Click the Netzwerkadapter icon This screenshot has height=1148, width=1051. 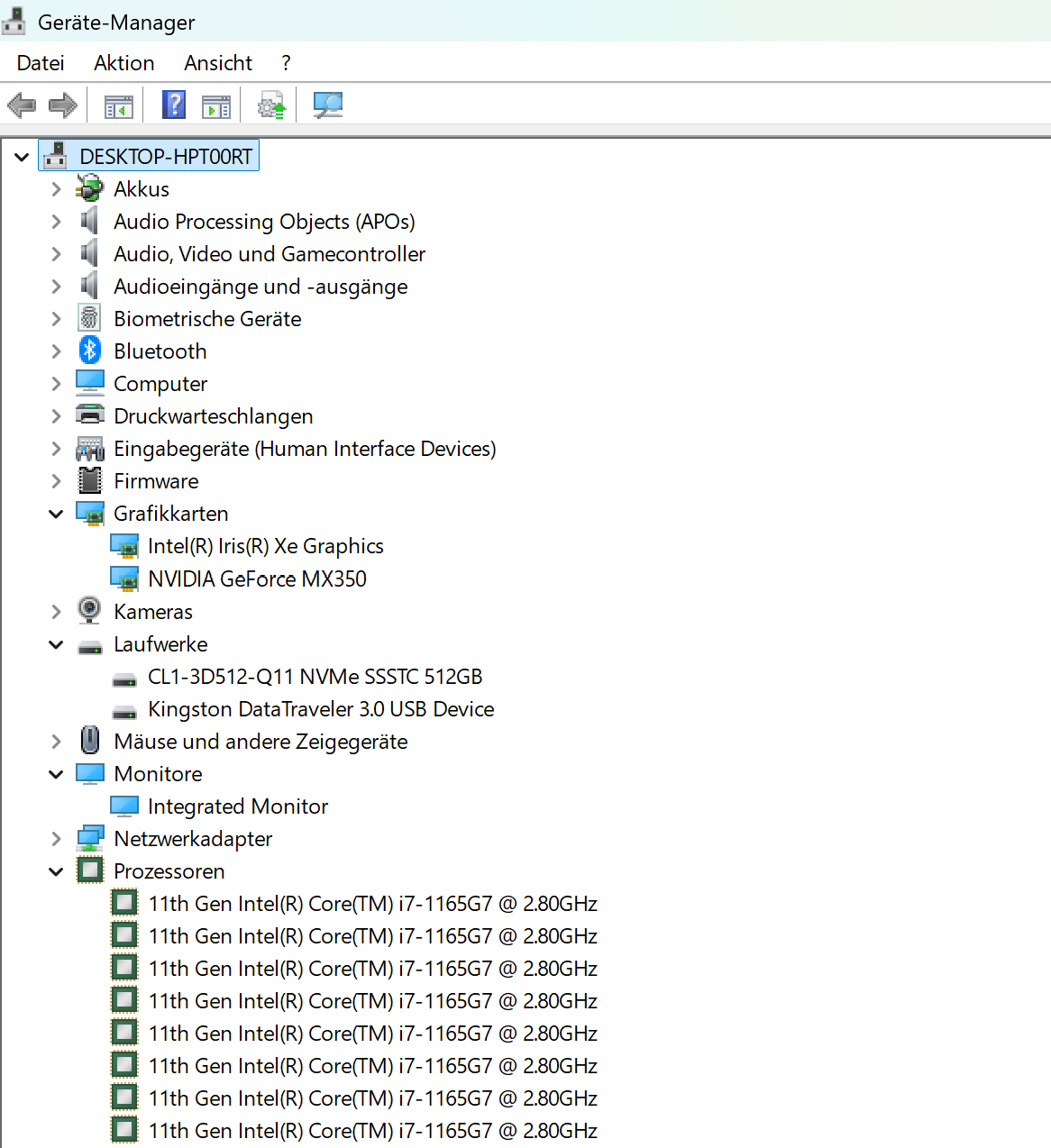click(x=89, y=838)
